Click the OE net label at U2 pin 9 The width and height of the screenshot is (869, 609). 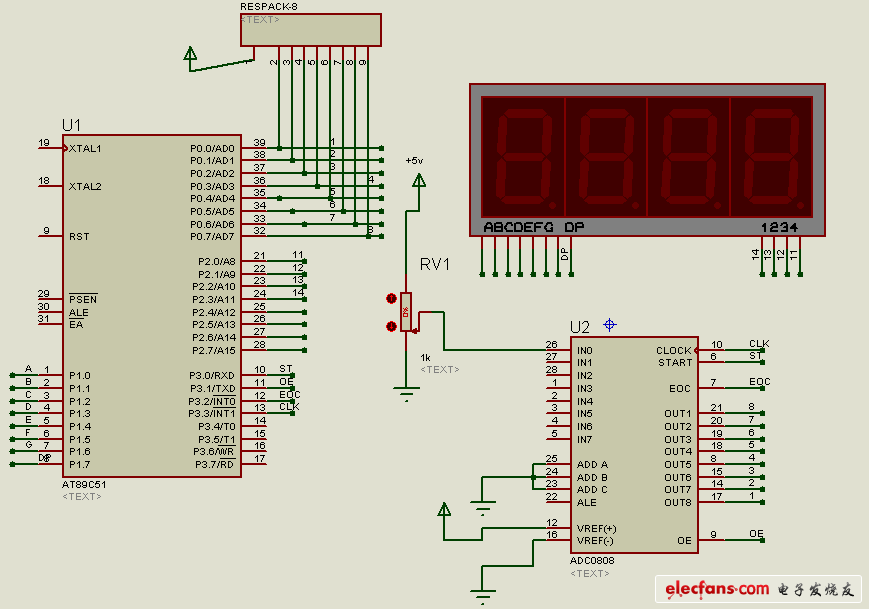pos(756,534)
